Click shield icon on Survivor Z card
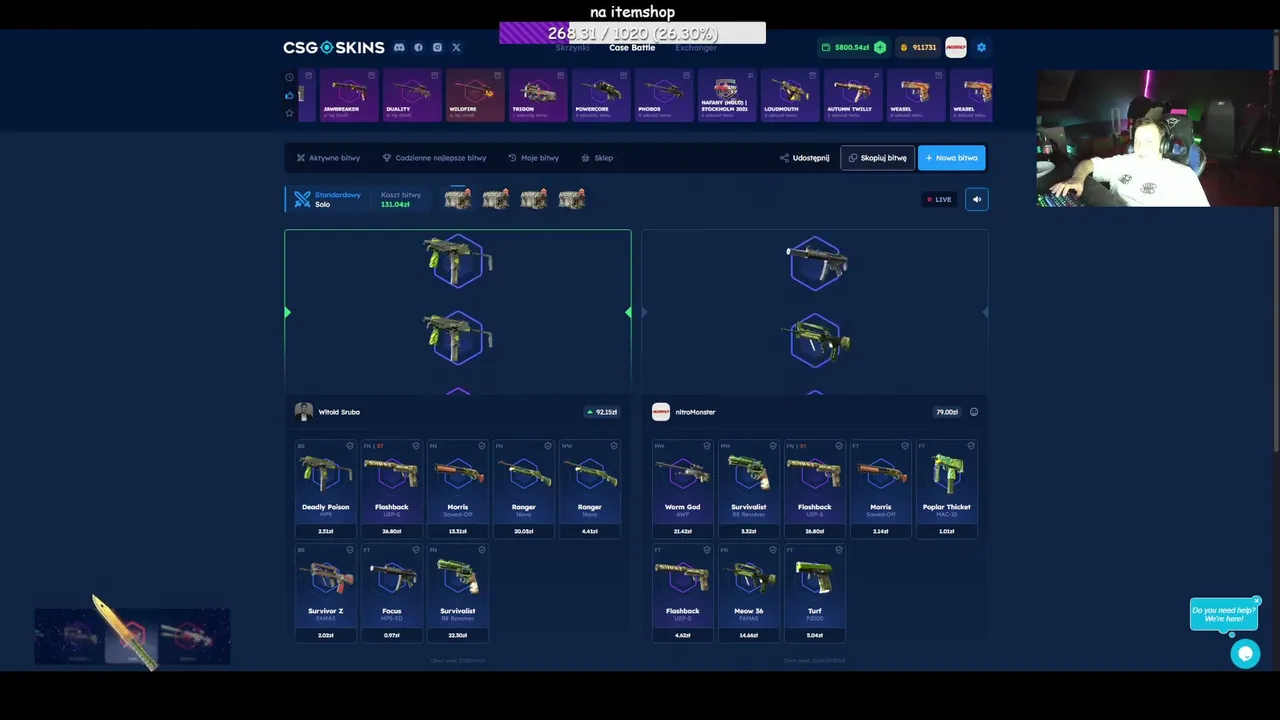Viewport: 1280px width, 720px height. click(x=350, y=550)
